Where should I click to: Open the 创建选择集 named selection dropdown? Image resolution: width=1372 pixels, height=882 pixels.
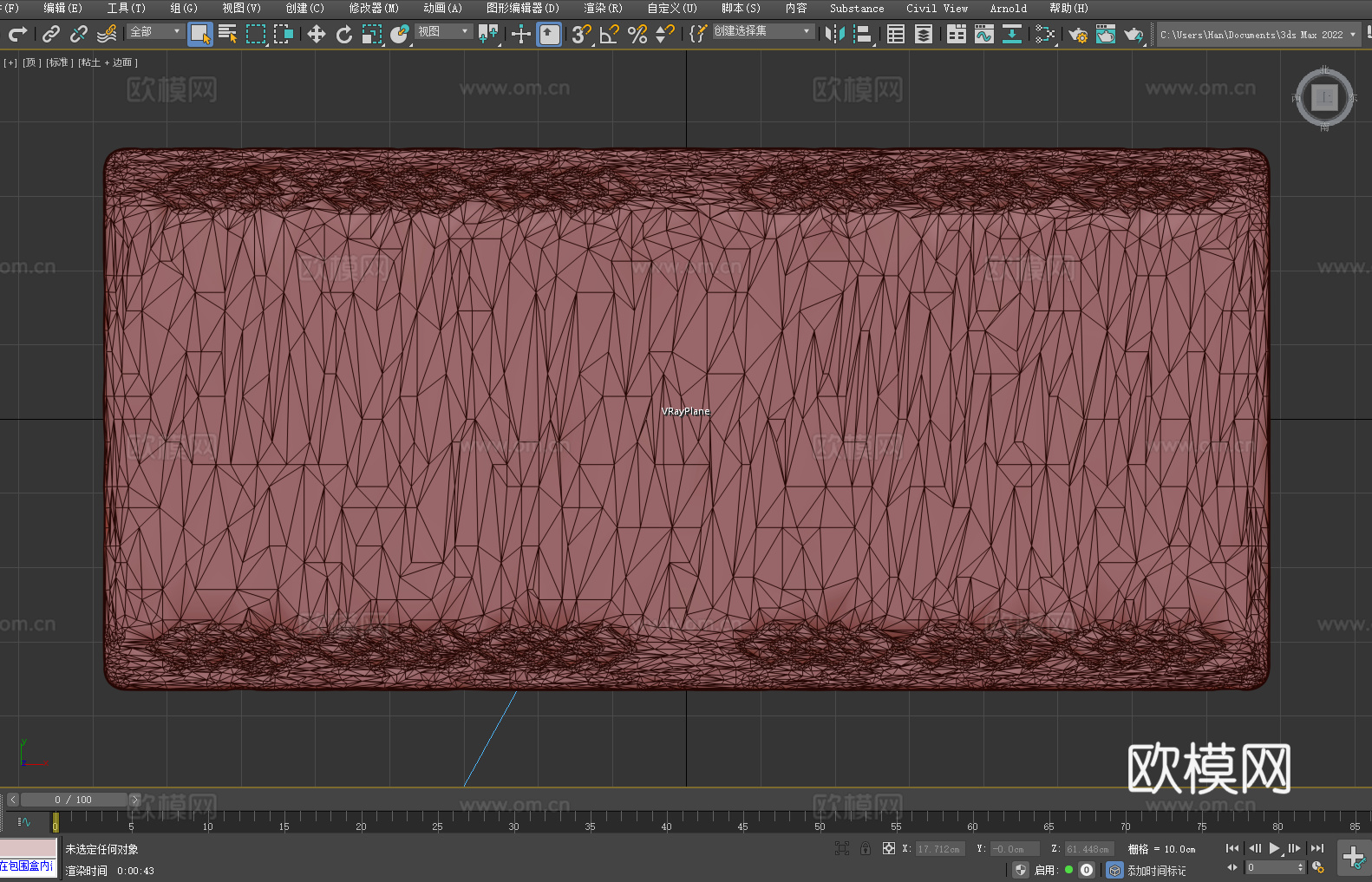point(763,31)
